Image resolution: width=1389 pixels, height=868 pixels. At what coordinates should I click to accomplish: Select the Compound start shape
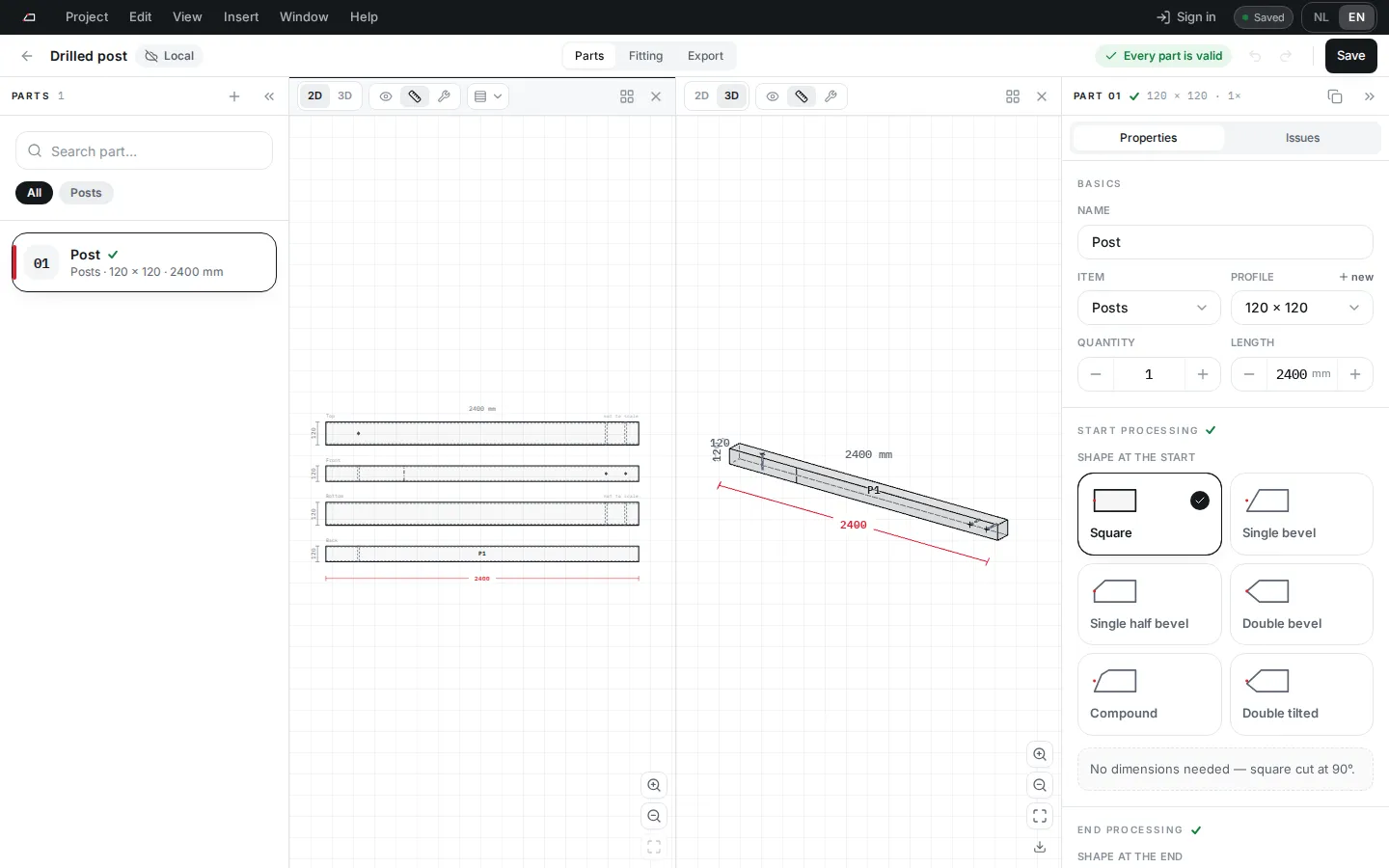[x=1150, y=694]
